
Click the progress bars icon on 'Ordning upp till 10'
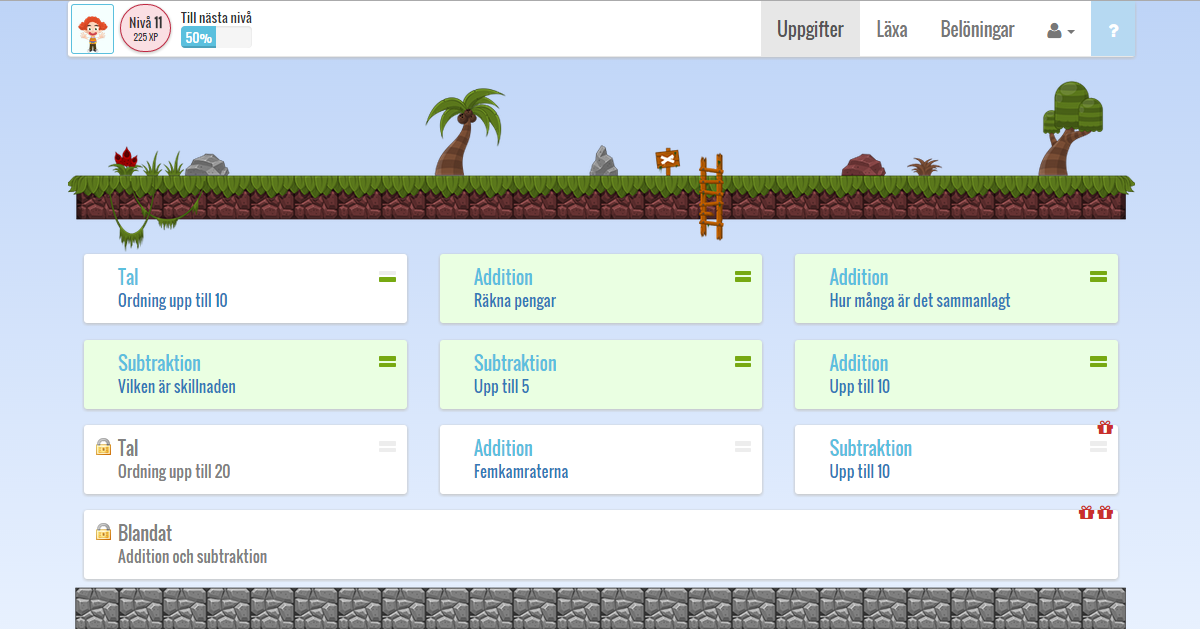tap(388, 277)
